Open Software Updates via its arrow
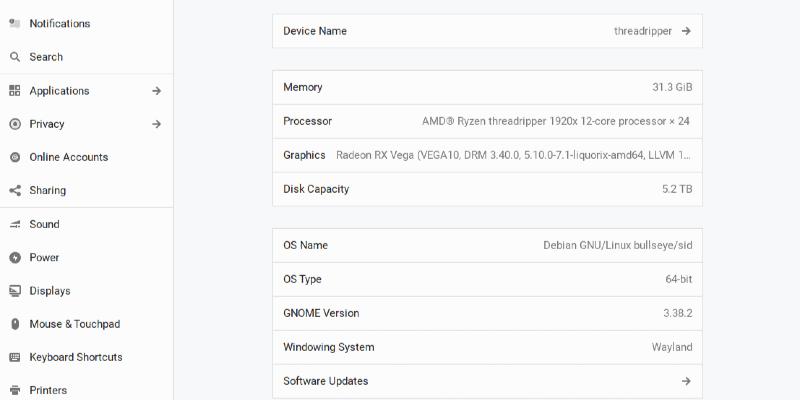This screenshot has height=400, width=800. (686, 381)
